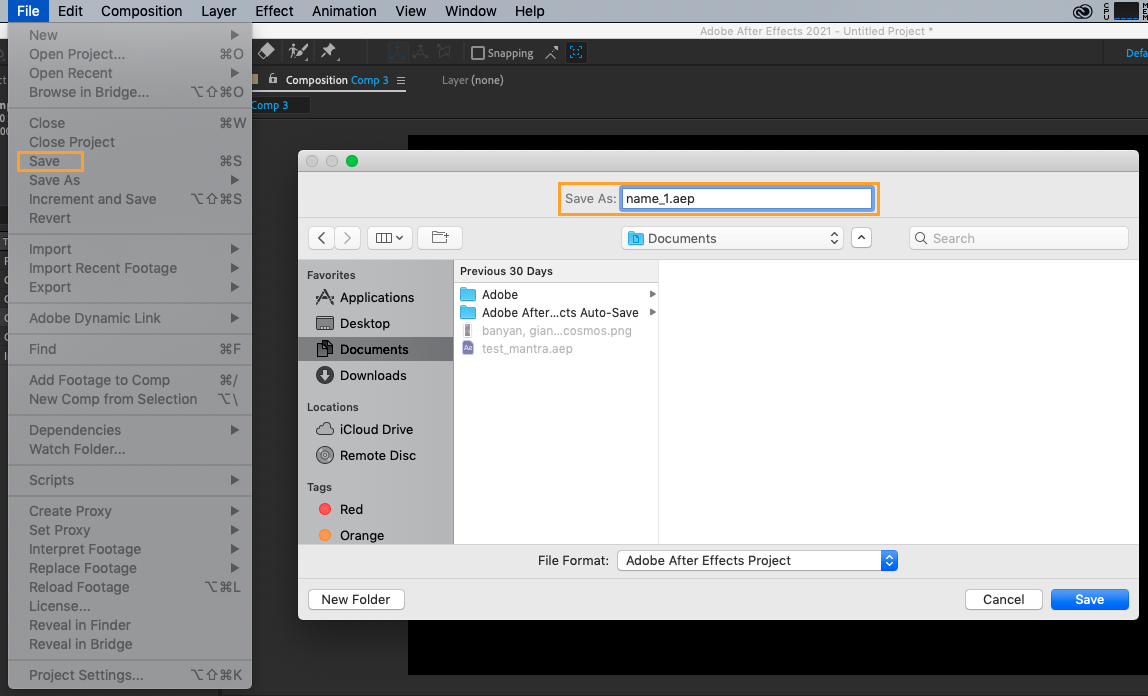
Task: Click the blue Save button
Action: coord(1089,599)
